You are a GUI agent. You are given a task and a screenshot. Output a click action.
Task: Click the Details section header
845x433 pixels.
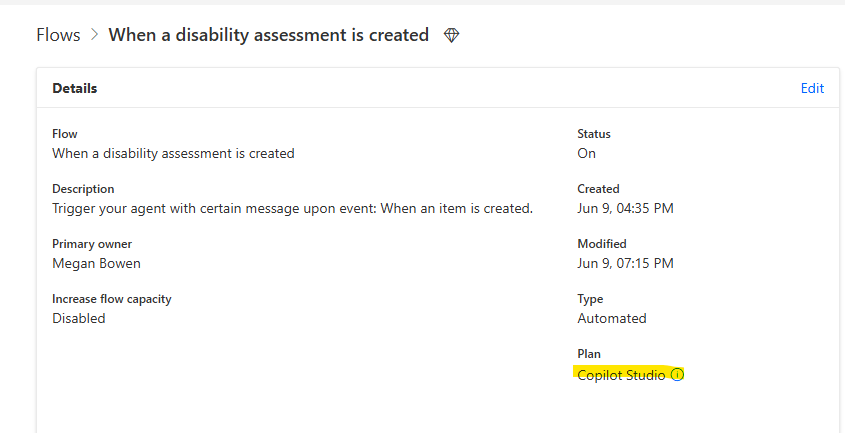75,88
